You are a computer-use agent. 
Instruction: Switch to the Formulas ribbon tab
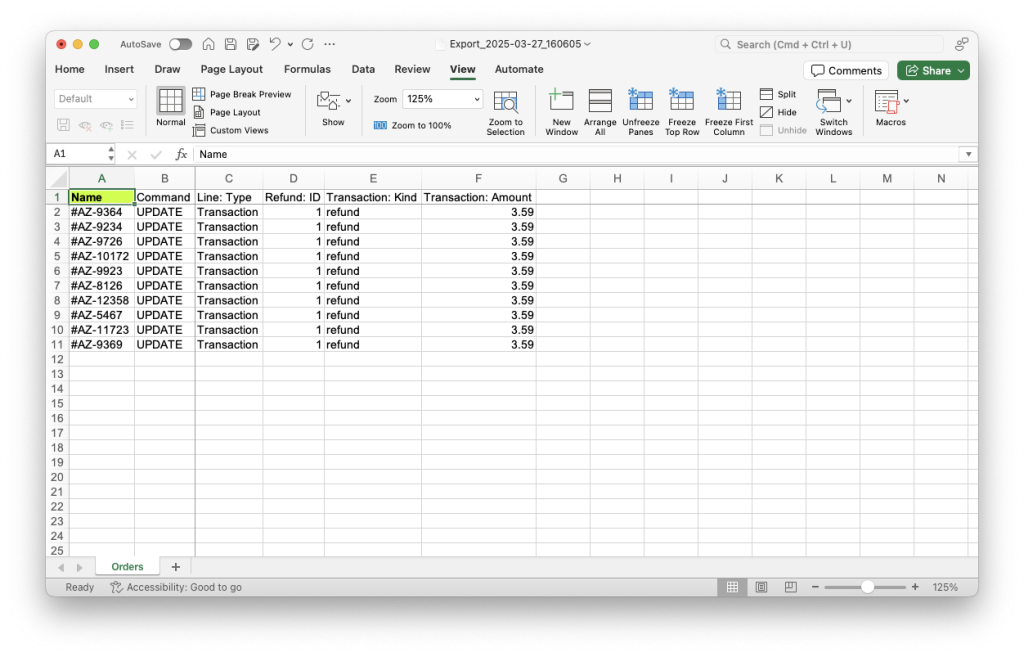[x=307, y=69]
